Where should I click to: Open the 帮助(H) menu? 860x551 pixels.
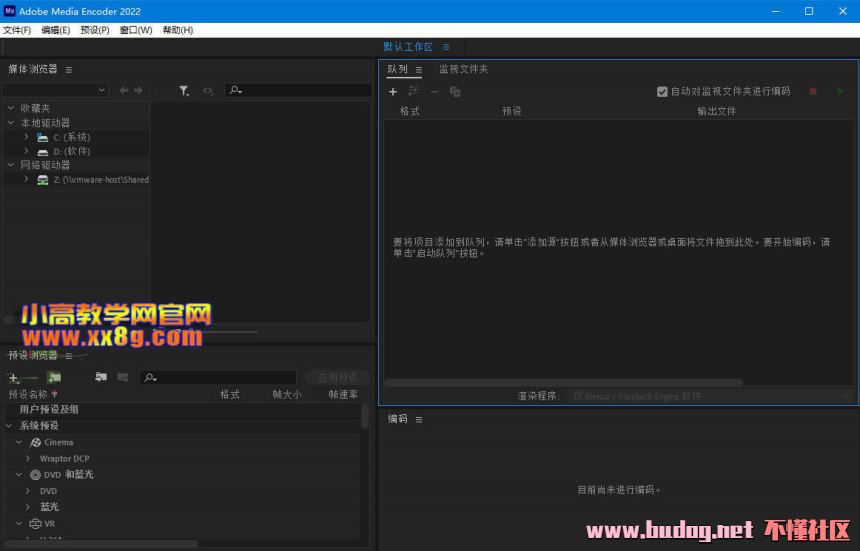point(178,30)
